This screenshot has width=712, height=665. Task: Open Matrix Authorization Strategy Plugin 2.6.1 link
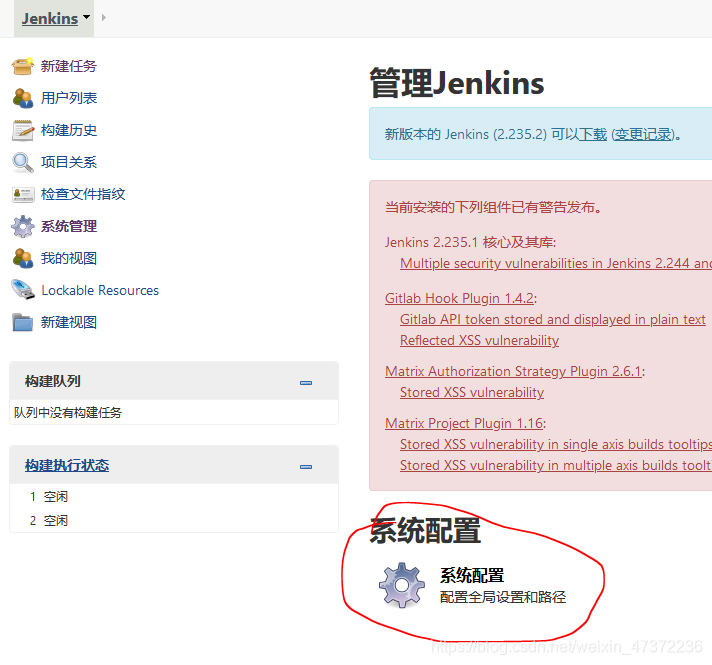tap(513, 372)
